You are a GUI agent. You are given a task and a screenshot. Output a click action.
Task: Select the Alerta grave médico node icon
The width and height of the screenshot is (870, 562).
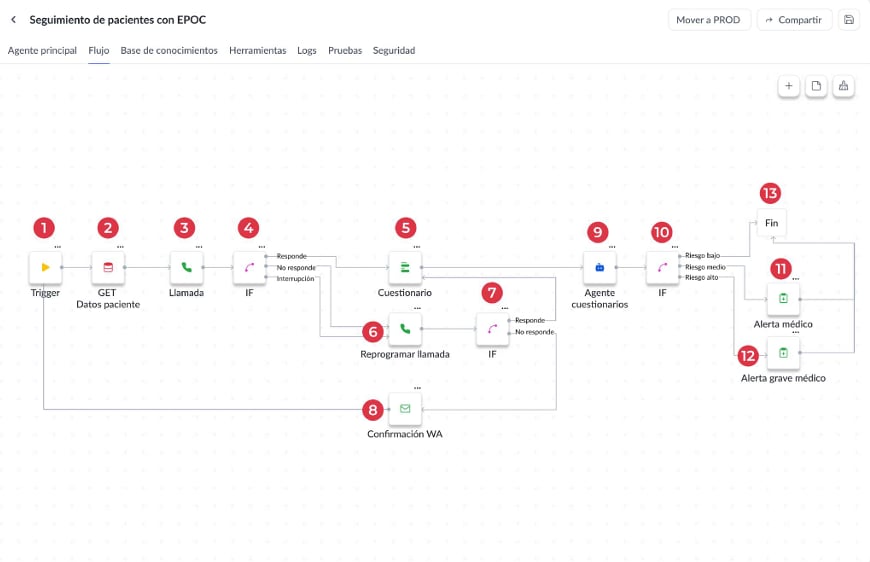(x=783, y=353)
